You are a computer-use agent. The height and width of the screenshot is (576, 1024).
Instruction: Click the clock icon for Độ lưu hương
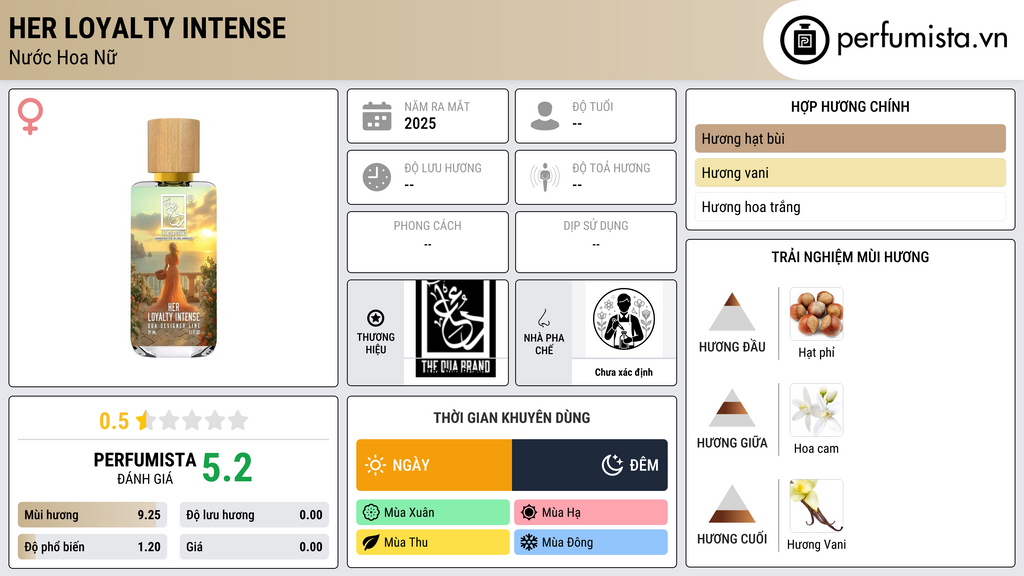(377, 177)
